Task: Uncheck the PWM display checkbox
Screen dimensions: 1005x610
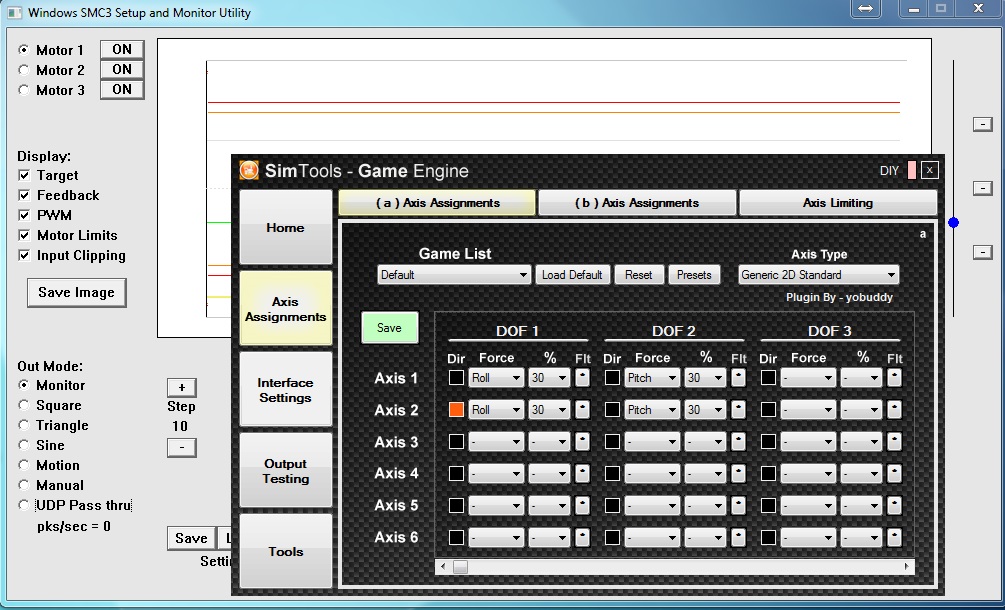Action: pos(24,215)
